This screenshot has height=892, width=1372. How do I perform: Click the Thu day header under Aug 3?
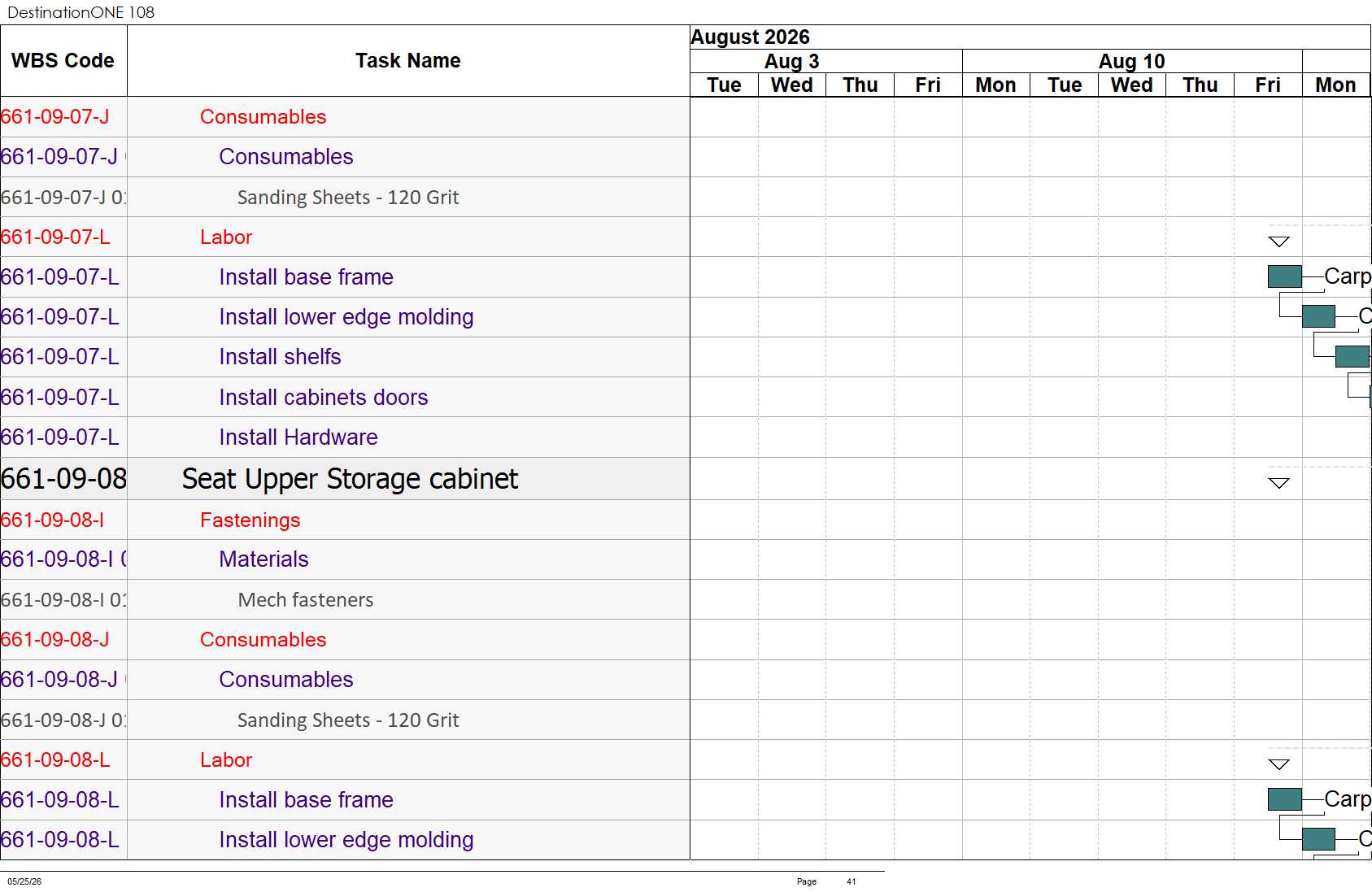tap(860, 85)
